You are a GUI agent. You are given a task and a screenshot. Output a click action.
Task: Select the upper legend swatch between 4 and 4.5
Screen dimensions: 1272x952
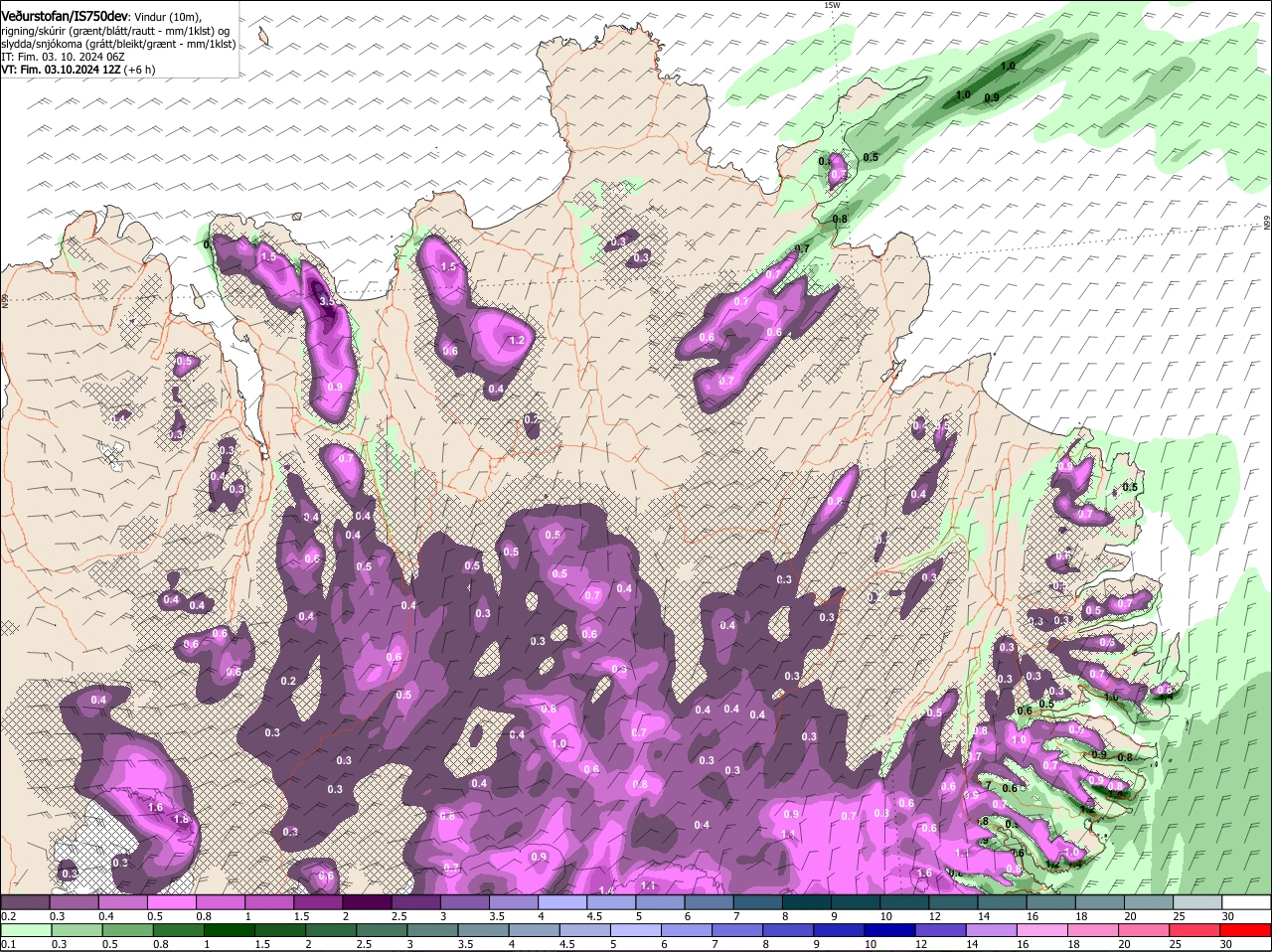562,901
